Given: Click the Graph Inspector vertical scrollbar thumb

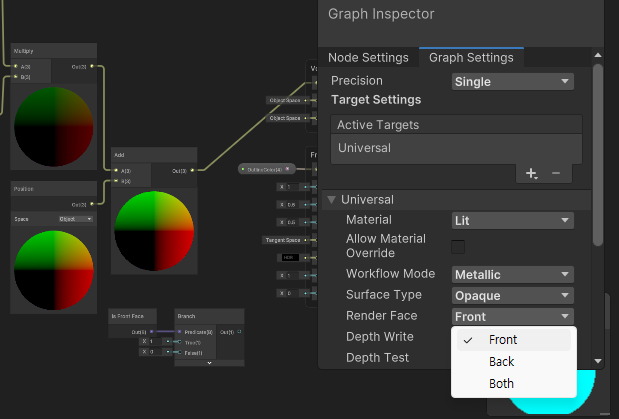Looking at the screenshot, I should [x=598, y=155].
